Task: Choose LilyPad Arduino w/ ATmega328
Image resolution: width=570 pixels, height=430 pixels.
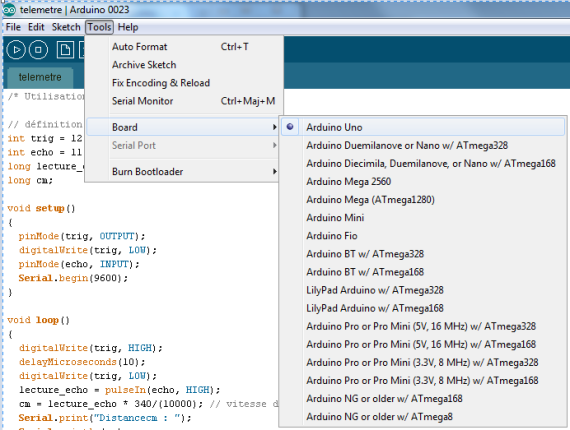Action: coord(423,290)
